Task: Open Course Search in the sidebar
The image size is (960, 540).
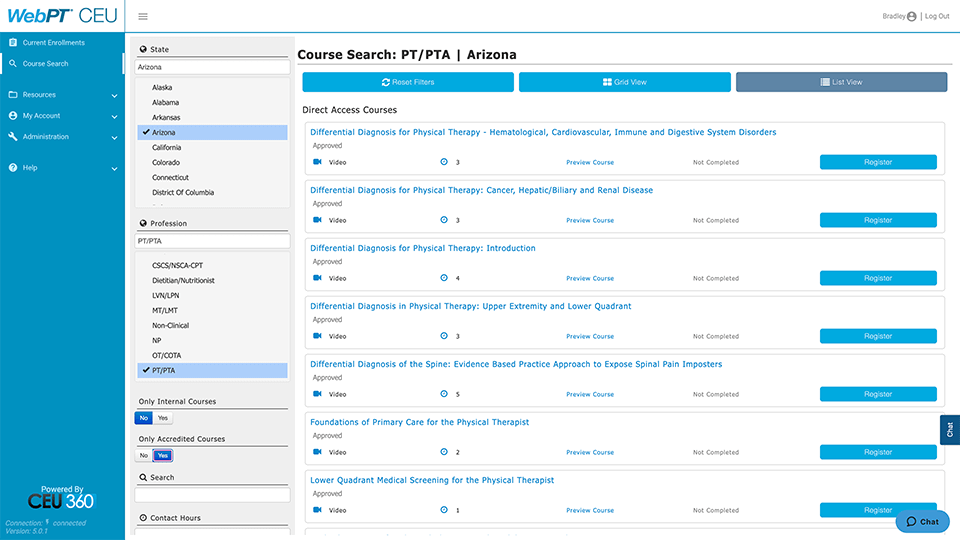Action: [46, 64]
